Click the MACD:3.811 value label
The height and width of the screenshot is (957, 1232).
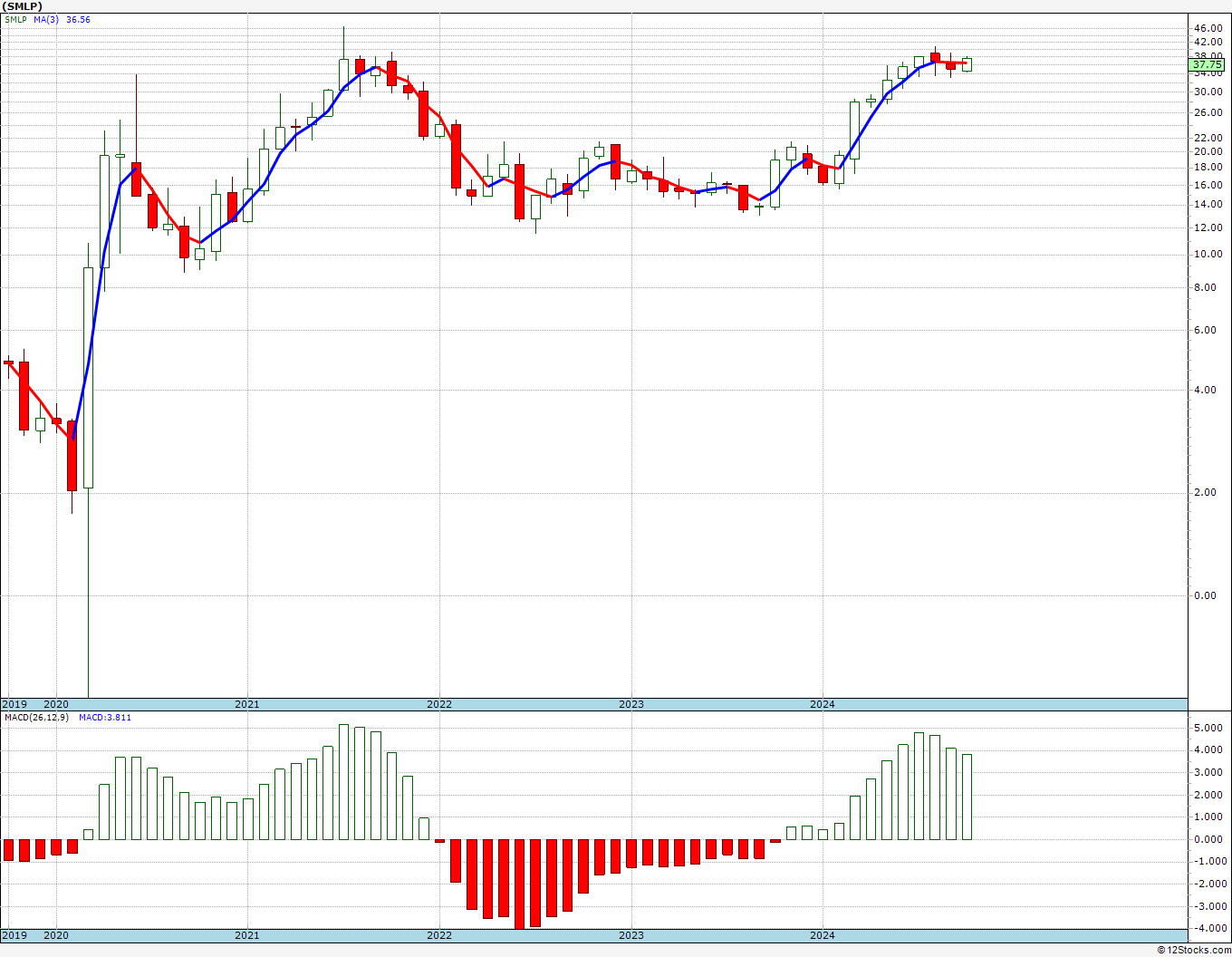pos(105,718)
